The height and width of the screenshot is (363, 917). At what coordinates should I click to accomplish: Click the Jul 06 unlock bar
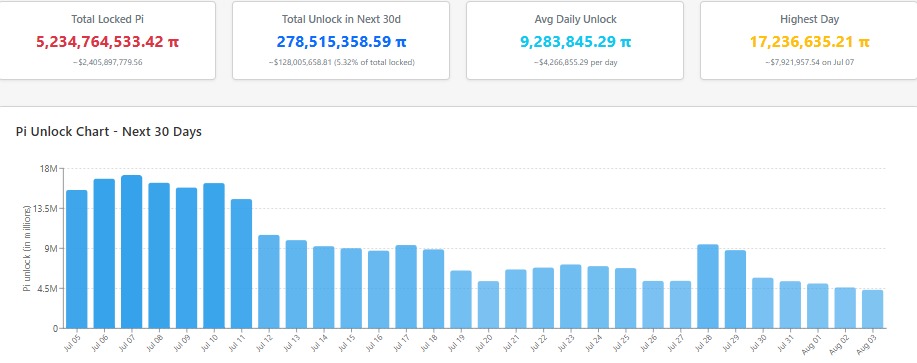pyautogui.click(x=104, y=254)
